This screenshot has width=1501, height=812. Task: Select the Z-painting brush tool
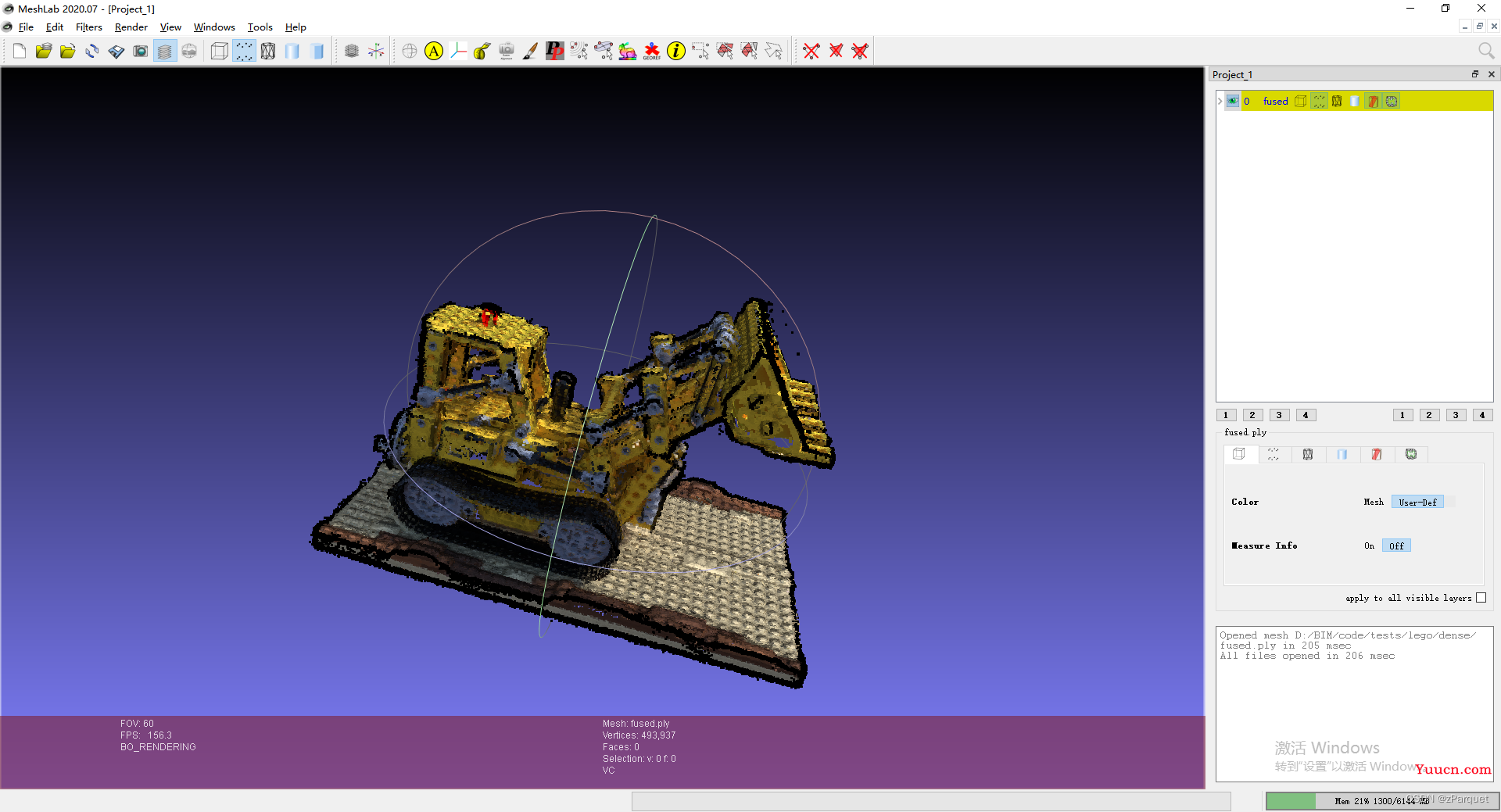tap(531, 52)
